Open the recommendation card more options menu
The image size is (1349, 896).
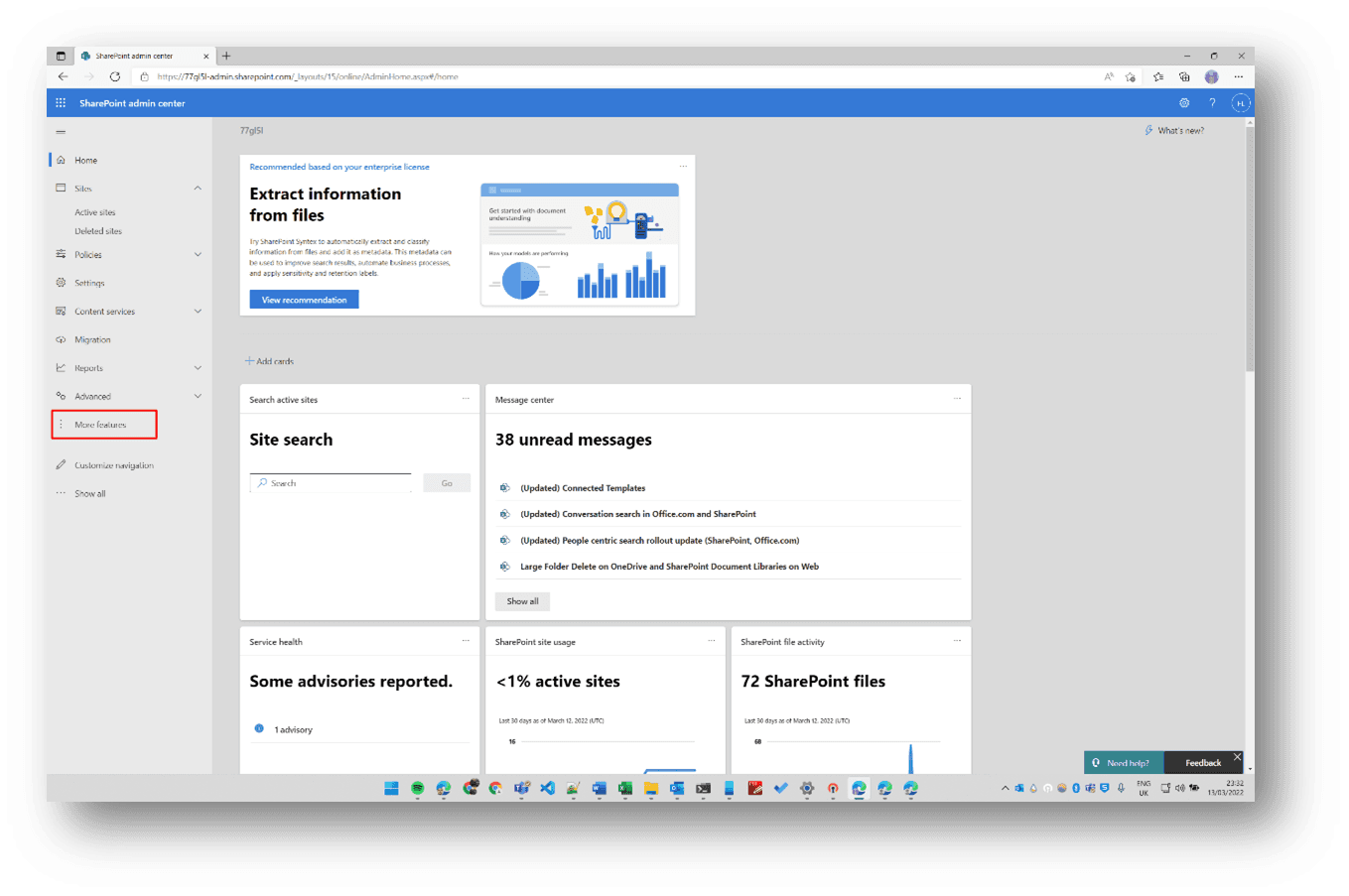coord(683,166)
